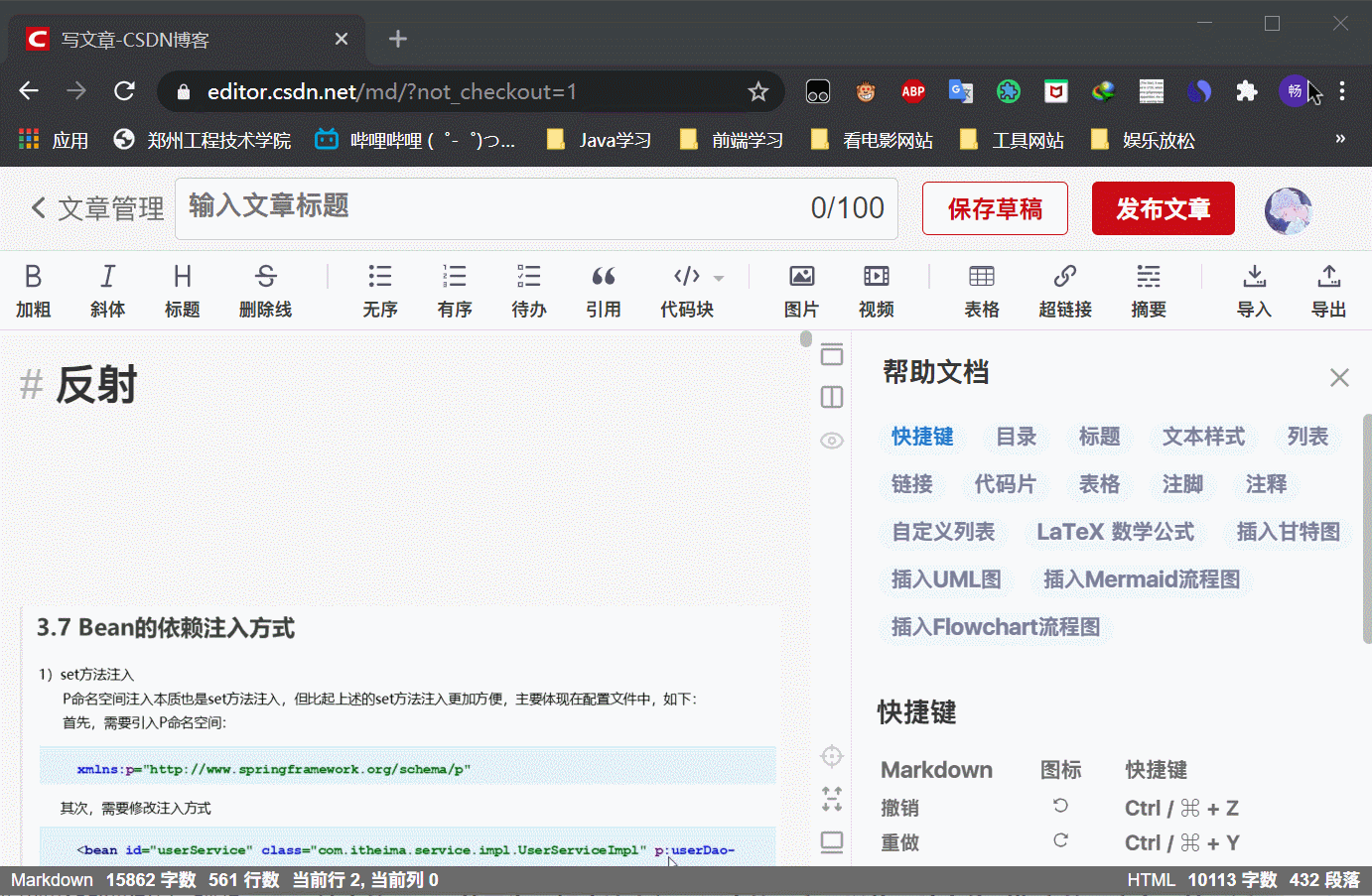This screenshot has width=1372, height=896.
Task: Toggle preview eye icon
Action: [x=832, y=441]
